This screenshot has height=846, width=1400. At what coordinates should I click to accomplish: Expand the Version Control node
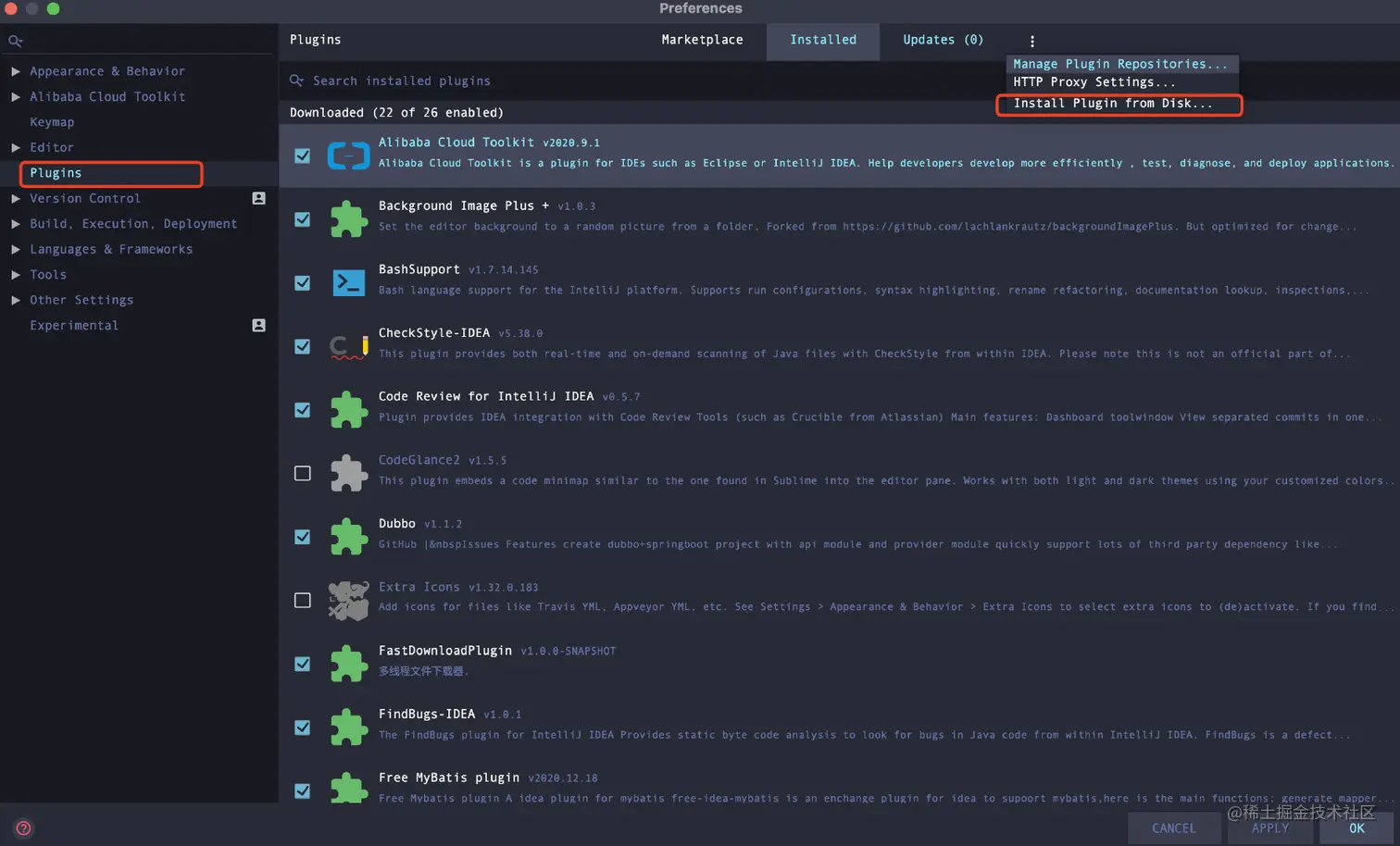click(x=16, y=198)
